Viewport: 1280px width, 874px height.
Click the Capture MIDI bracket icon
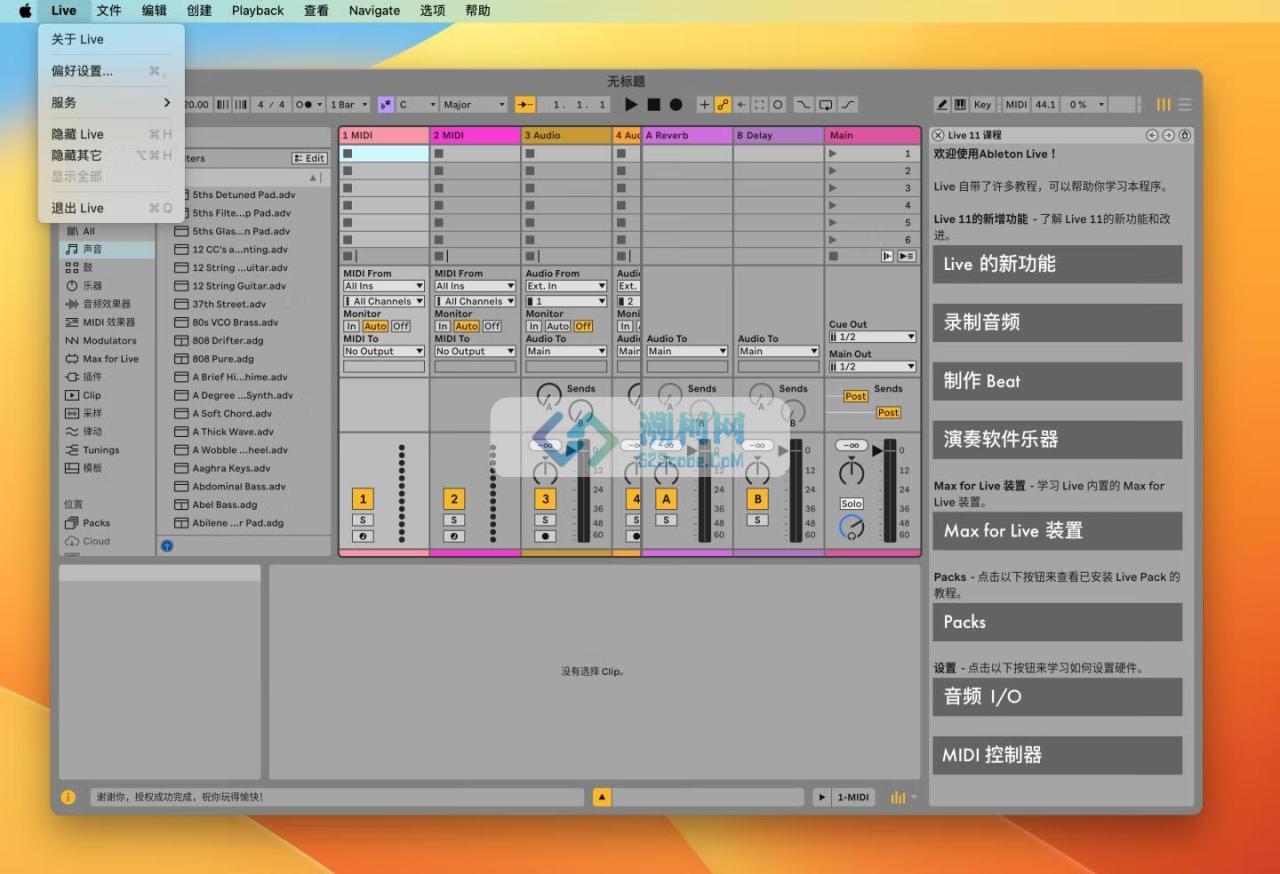click(x=759, y=104)
